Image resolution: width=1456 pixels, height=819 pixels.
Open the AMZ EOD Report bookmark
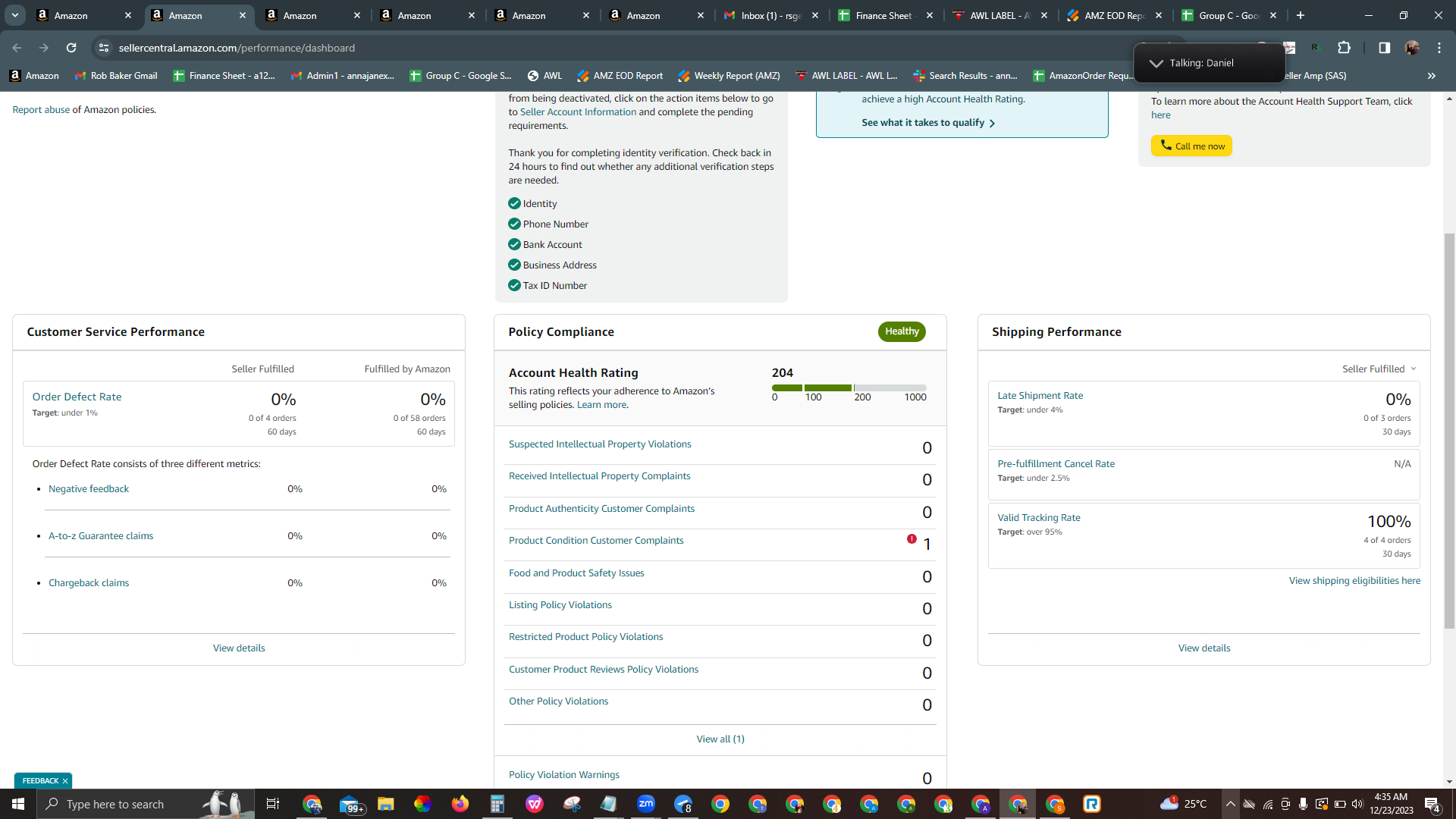click(620, 76)
